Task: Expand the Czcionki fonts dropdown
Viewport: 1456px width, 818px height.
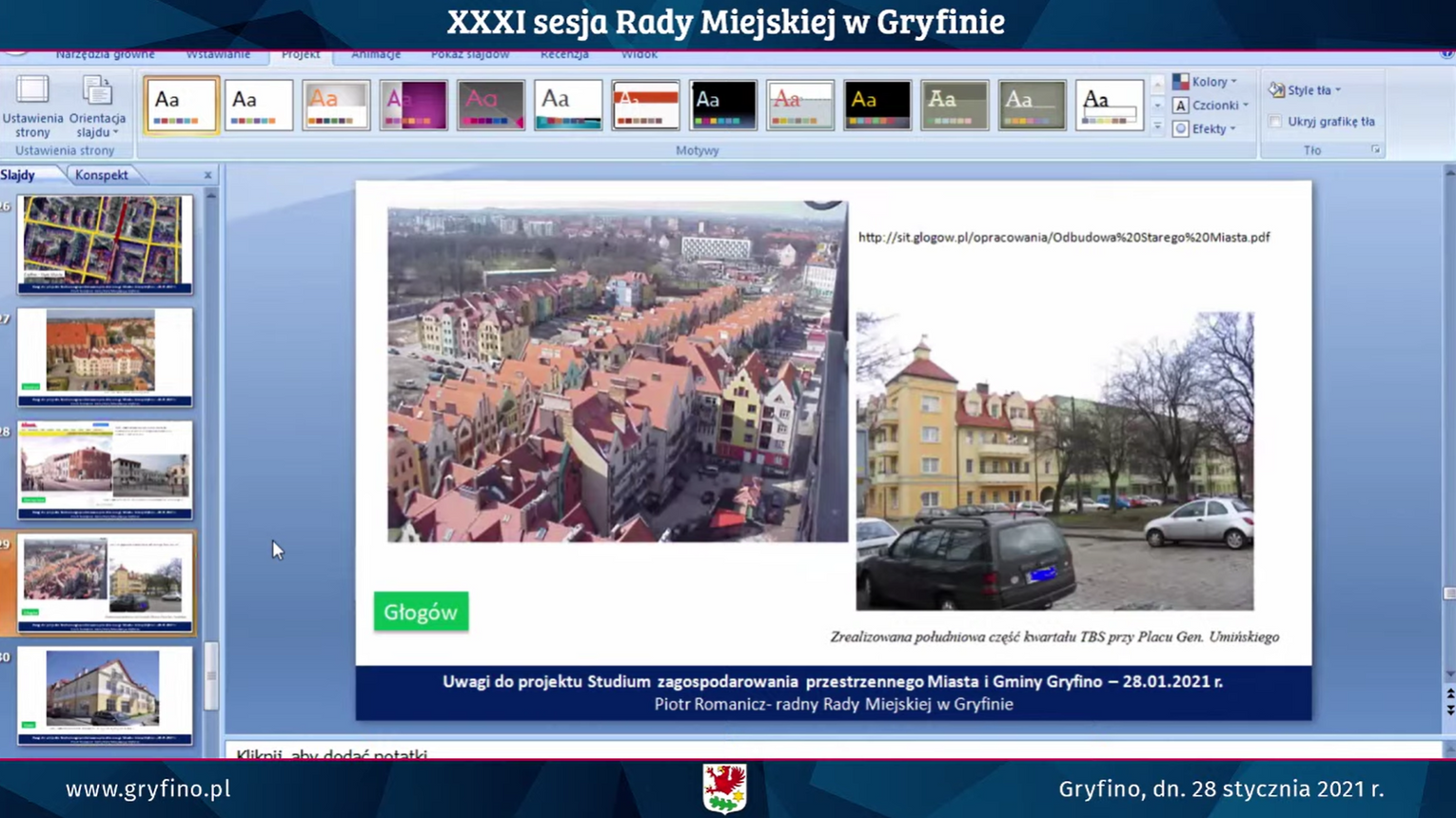Action: [1245, 106]
